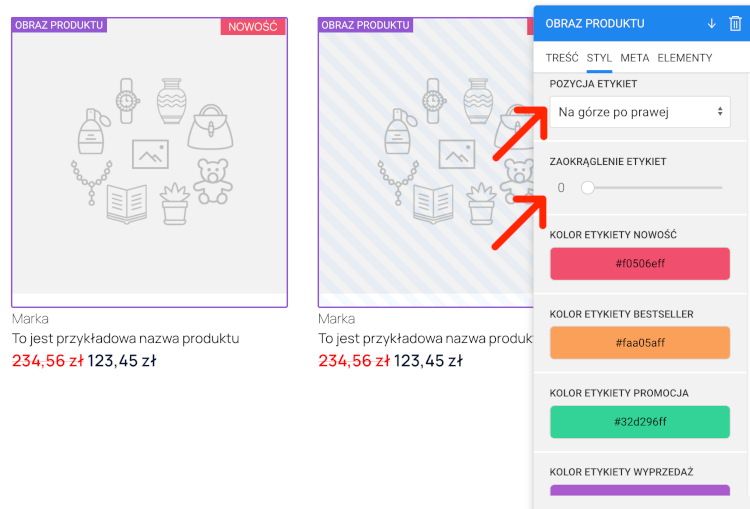Click the OBRAZ PRODUKTU tag on second product
This screenshot has height=509, width=750.
[x=365, y=25]
